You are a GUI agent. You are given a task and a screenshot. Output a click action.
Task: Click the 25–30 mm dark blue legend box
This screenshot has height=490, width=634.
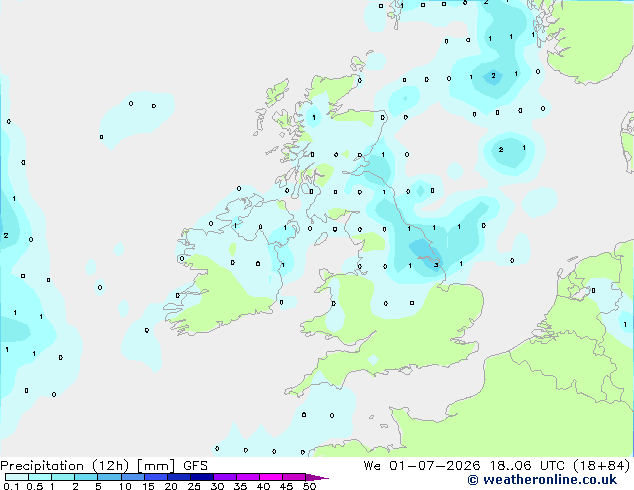tap(202, 477)
